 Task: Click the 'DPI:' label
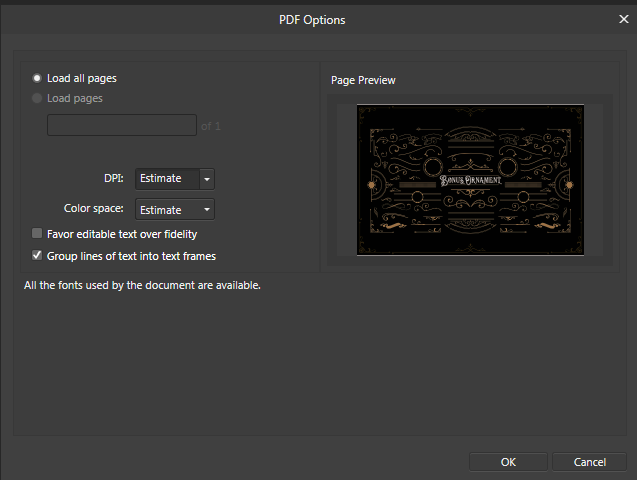(114, 178)
